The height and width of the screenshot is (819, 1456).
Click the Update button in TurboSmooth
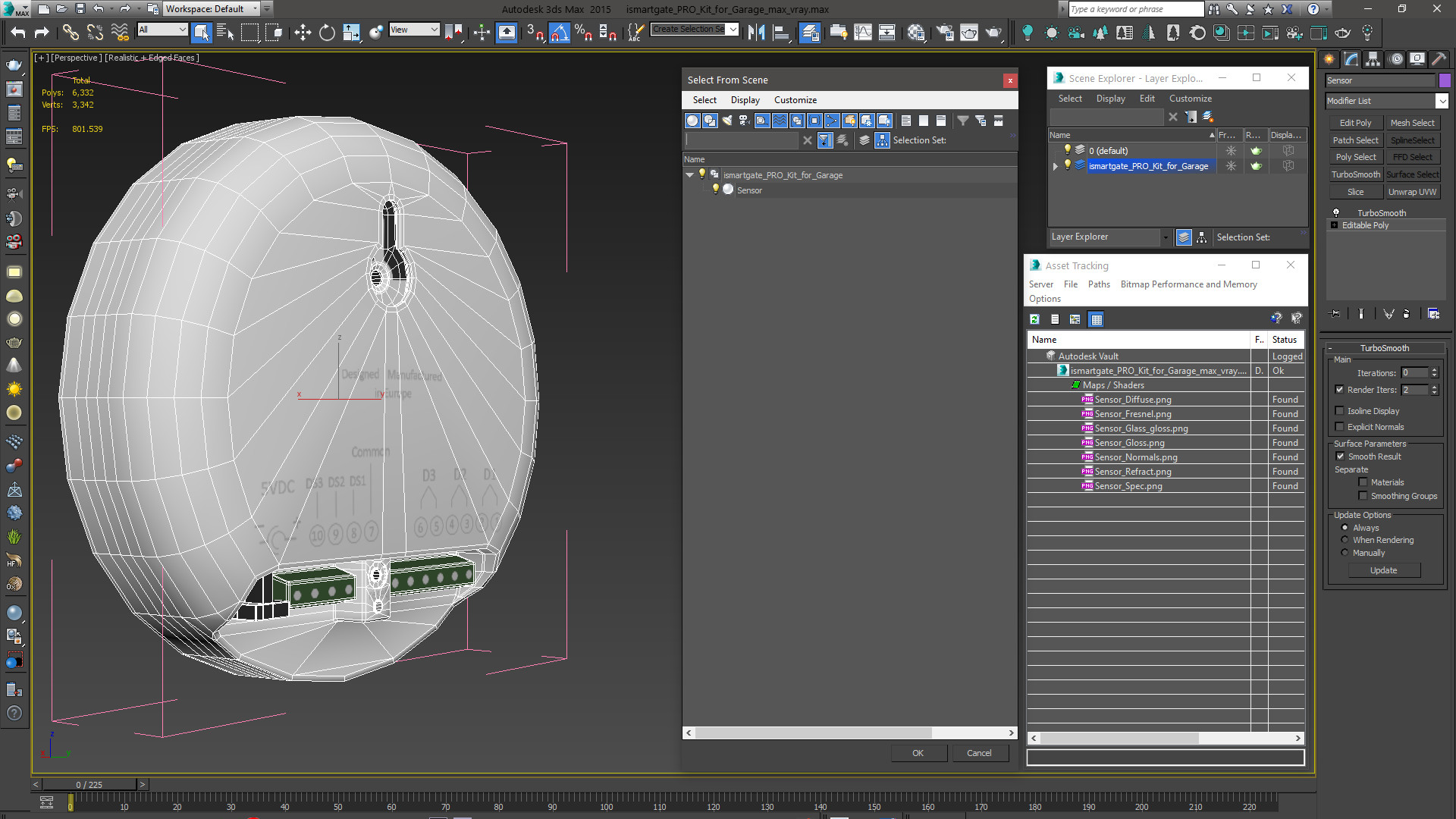1383,570
